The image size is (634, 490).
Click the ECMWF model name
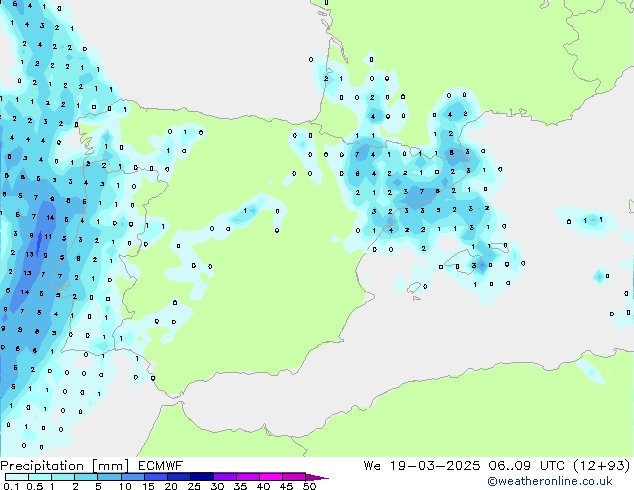tap(161, 466)
